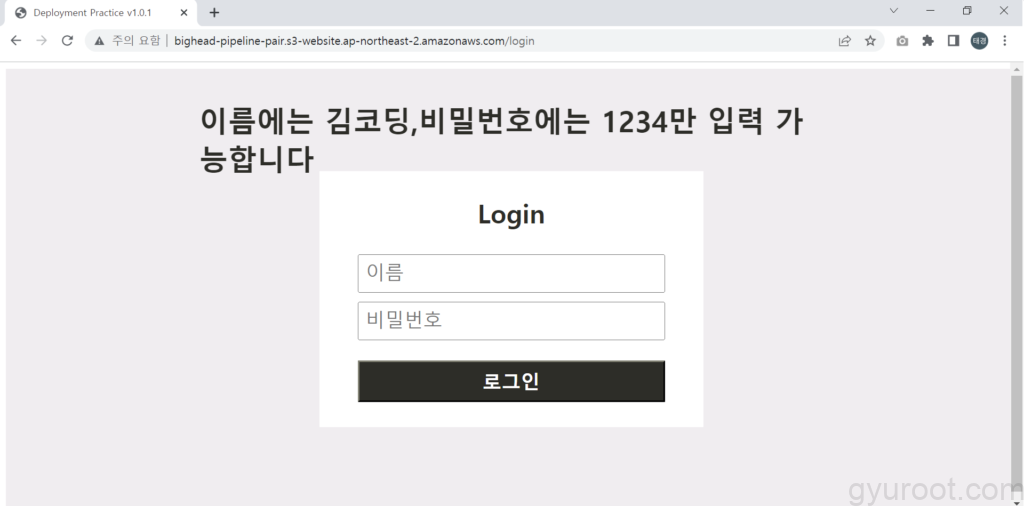
Task: Go back to the previous page
Action: click(16, 41)
